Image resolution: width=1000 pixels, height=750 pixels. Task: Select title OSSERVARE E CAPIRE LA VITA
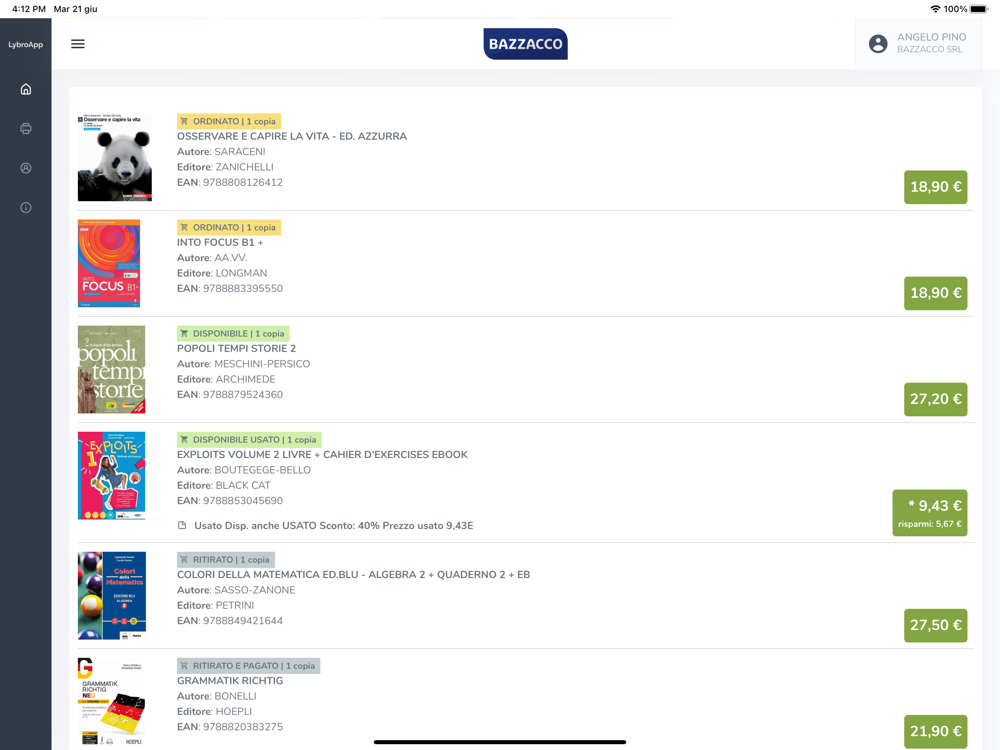(292, 136)
